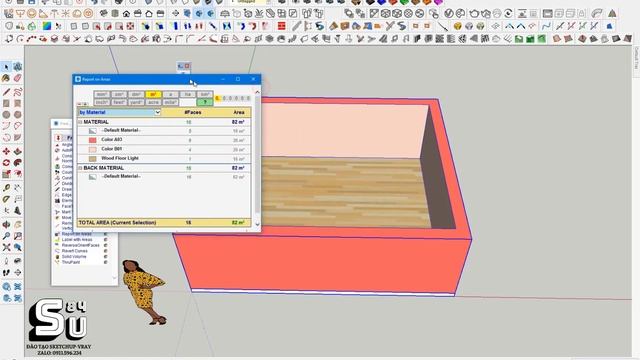The width and height of the screenshot is (640, 360).
Task: Select the highlighted m² unit
Action: click(x=153, y=95)
